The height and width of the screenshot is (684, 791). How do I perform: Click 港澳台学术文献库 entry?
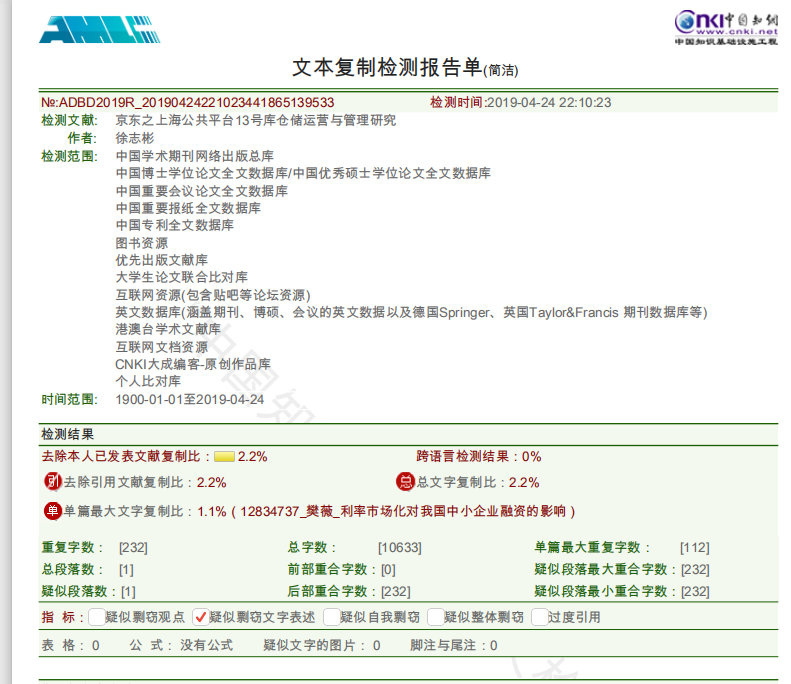168,329
